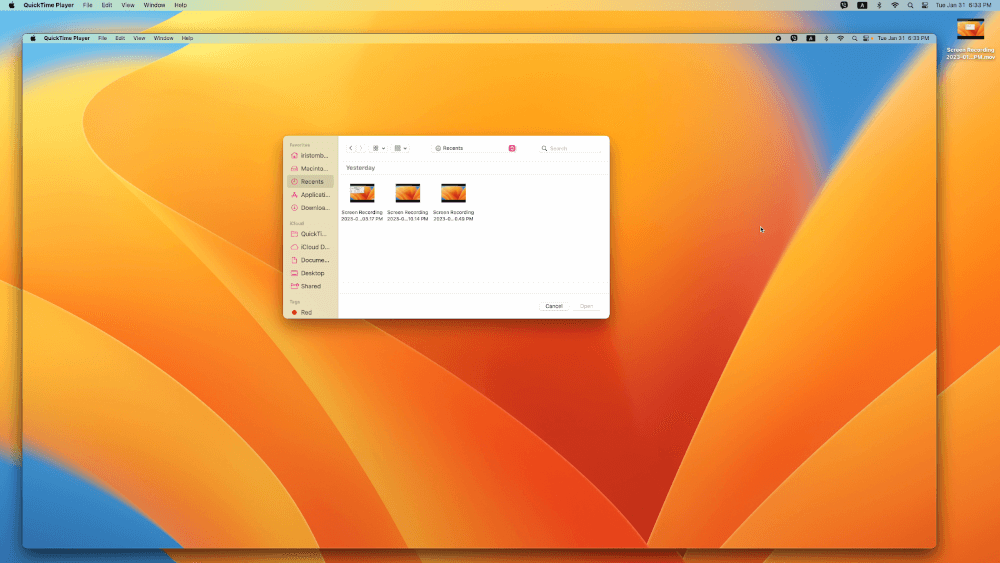Expand the icon view options dropdown
Viewport: 1000px width, 563px height.
tap(379, 148)
